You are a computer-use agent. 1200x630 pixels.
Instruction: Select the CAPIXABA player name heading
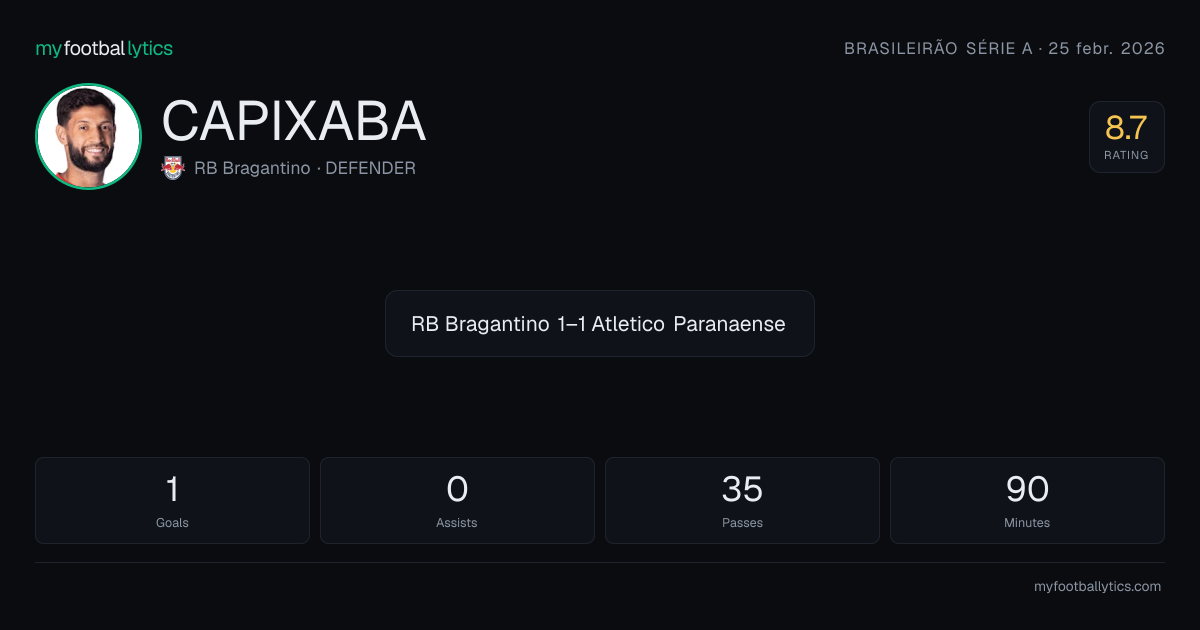point(294,121)
